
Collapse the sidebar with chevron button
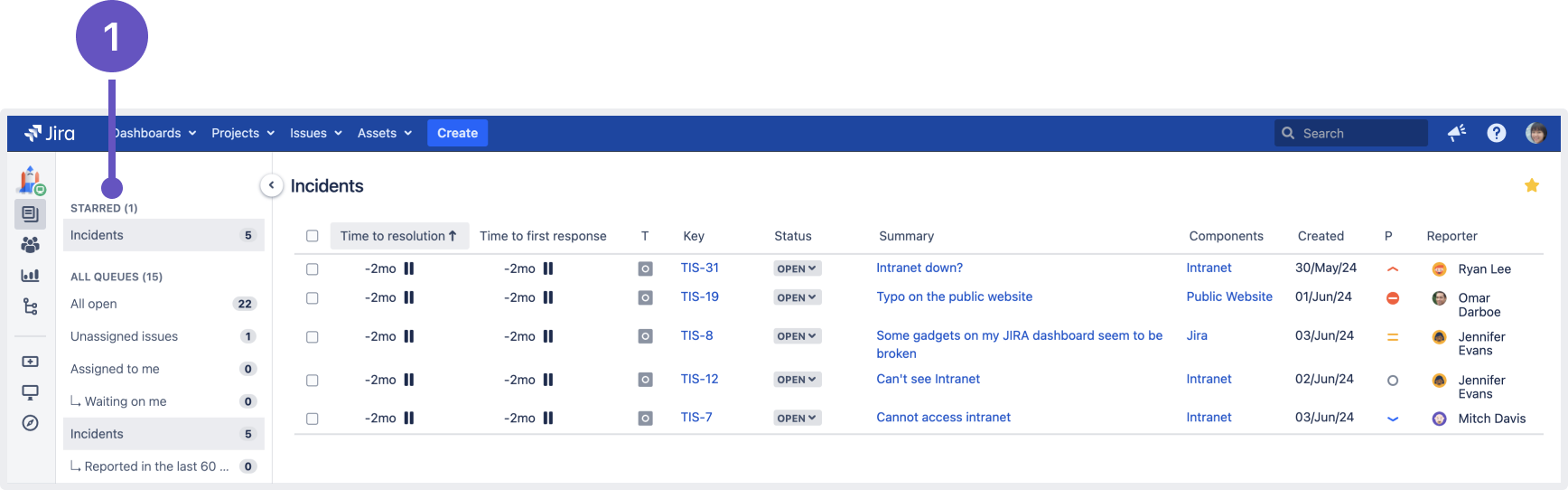(x=271, y=185)
